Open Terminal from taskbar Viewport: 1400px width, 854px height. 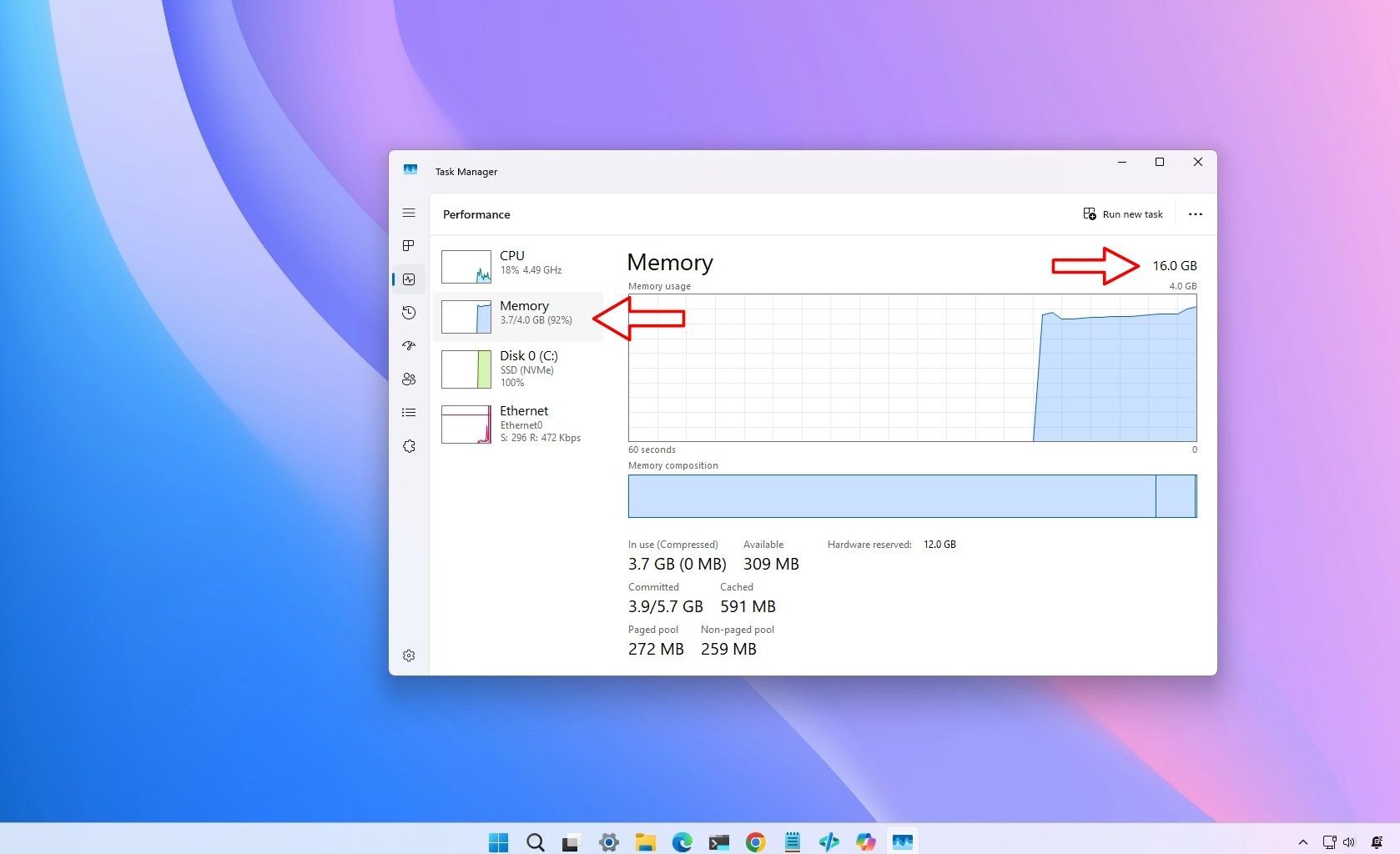pos(719,842)
